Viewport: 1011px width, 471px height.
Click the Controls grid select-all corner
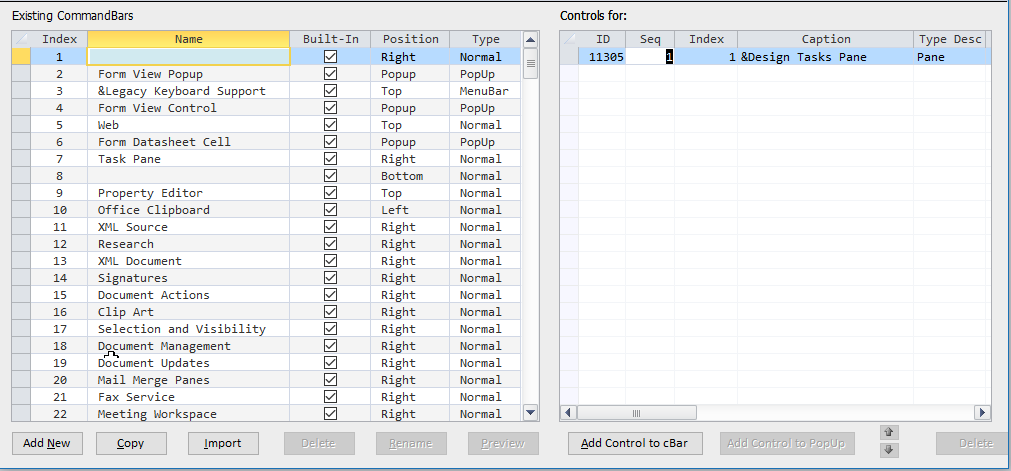pos(568,39)
